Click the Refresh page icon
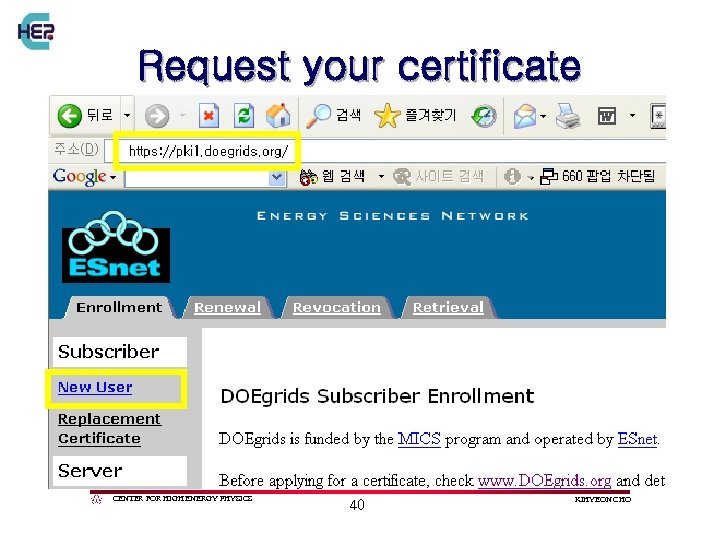Image resolution: width=720 pixels, height=540 pixels. (x=244, y=115)
